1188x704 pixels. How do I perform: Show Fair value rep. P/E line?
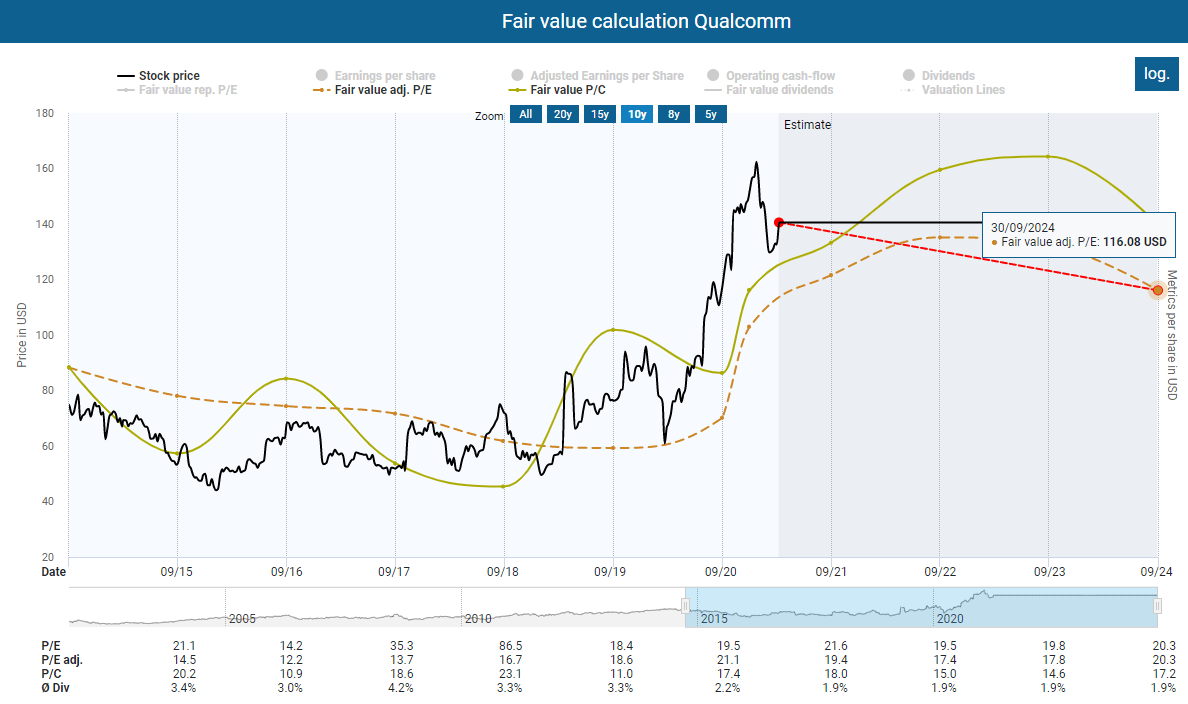(x=177, y=89)
